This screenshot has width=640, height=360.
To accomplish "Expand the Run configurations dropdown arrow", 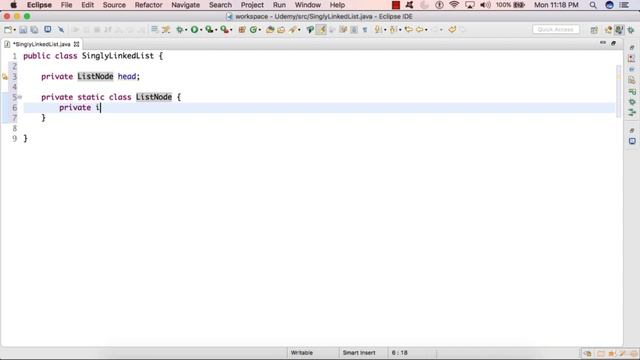I will (201, 30).
